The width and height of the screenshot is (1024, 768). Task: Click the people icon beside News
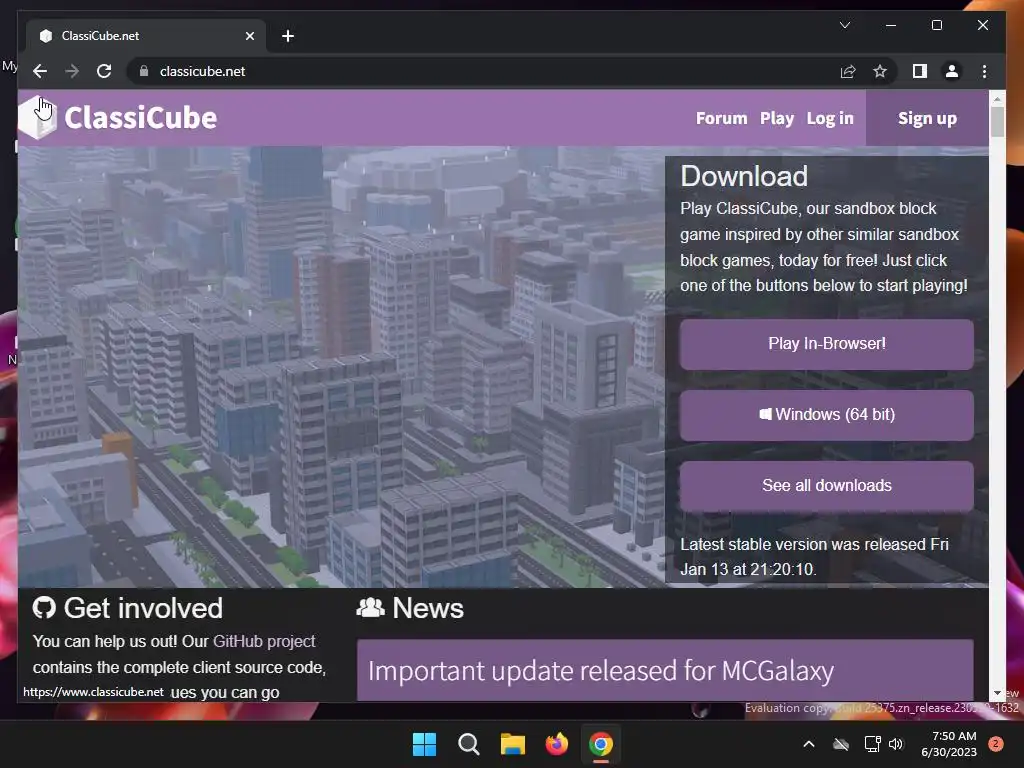point(370,608)
